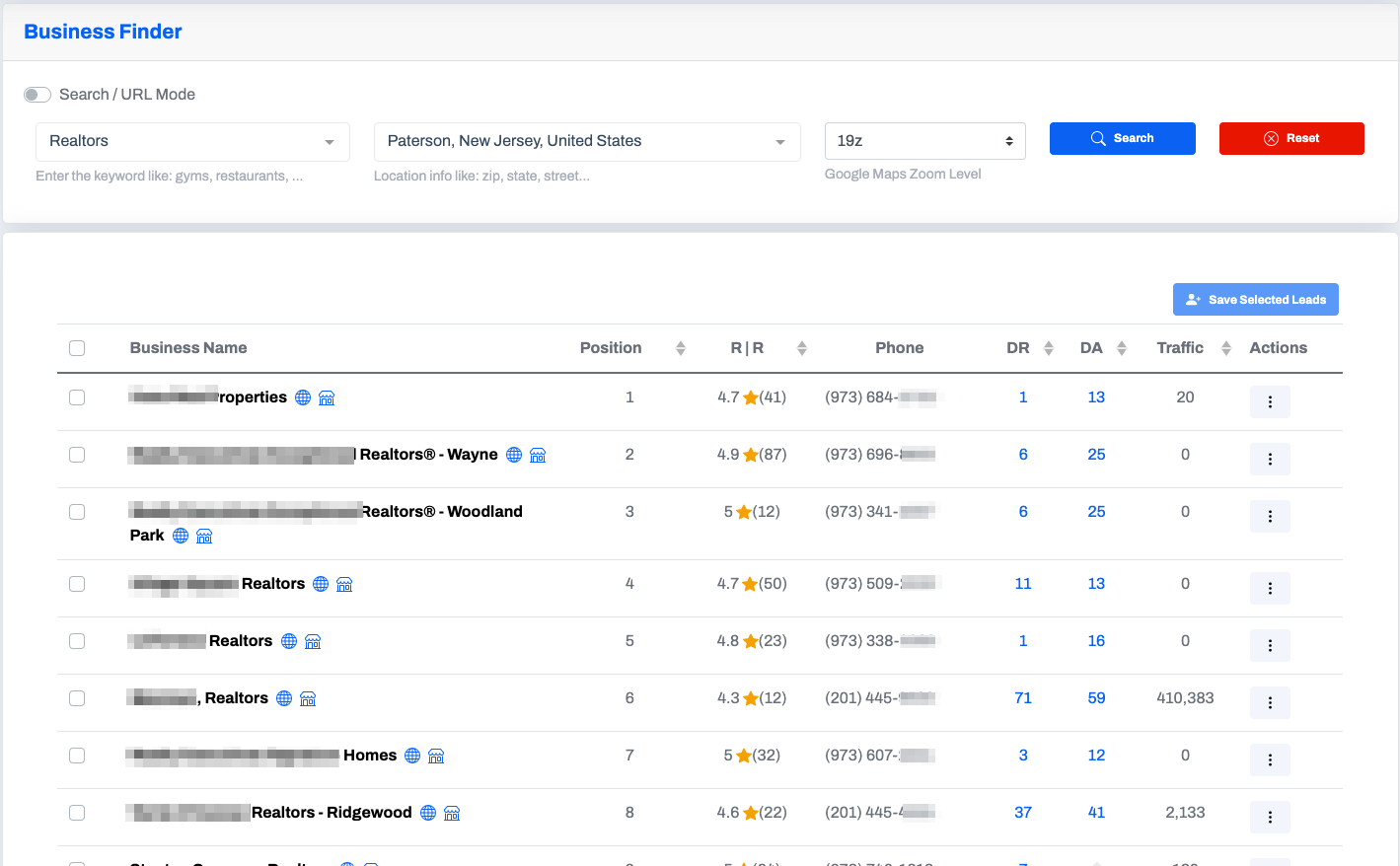Open globe icon in Woodland Park row
Screen dimensions: 1400x866
coord(181,536)
